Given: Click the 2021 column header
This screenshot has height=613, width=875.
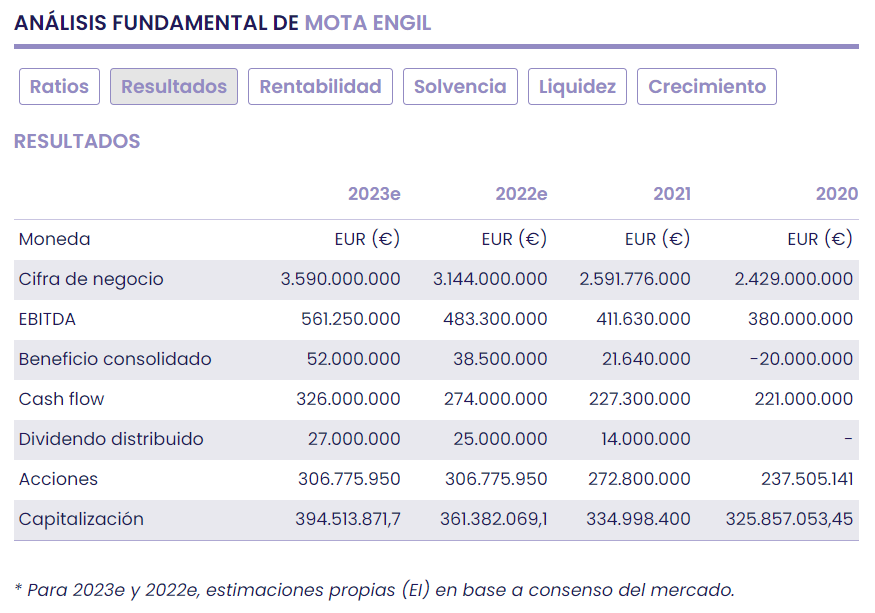Looking at the screenshot, I should click(671, 194).
